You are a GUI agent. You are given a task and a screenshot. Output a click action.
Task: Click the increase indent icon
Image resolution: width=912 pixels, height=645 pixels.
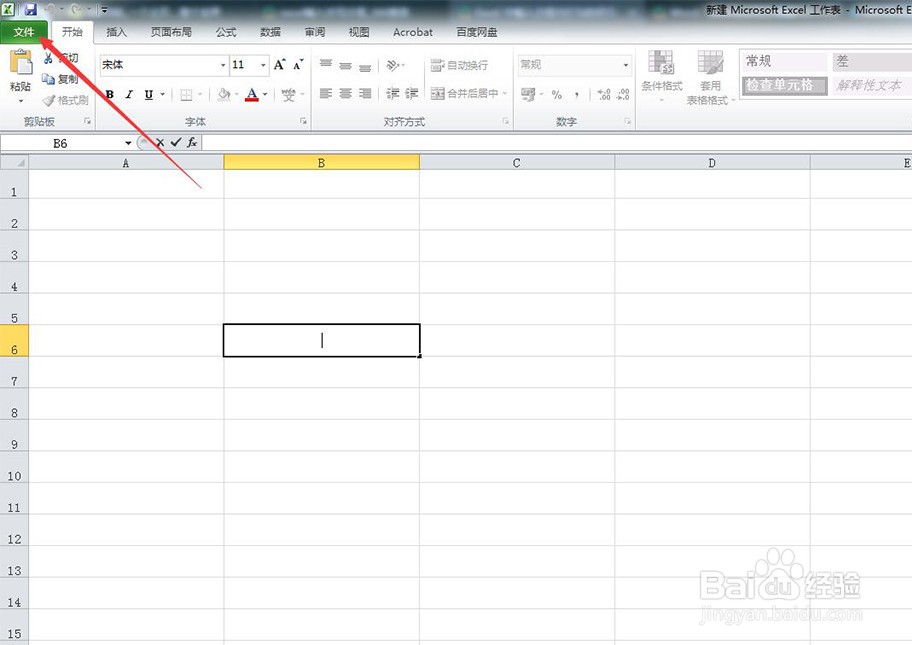click(x=412, y=94)
